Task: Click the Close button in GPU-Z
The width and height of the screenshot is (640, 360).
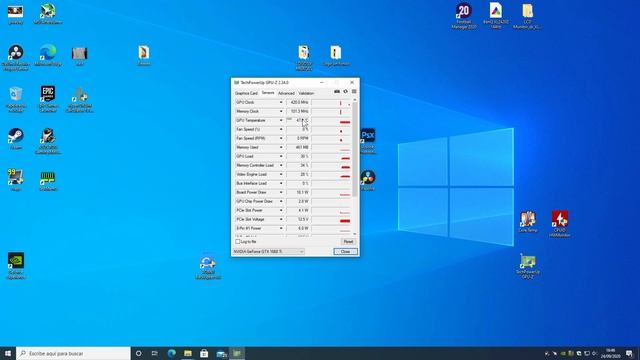Action: coord(345,251)
